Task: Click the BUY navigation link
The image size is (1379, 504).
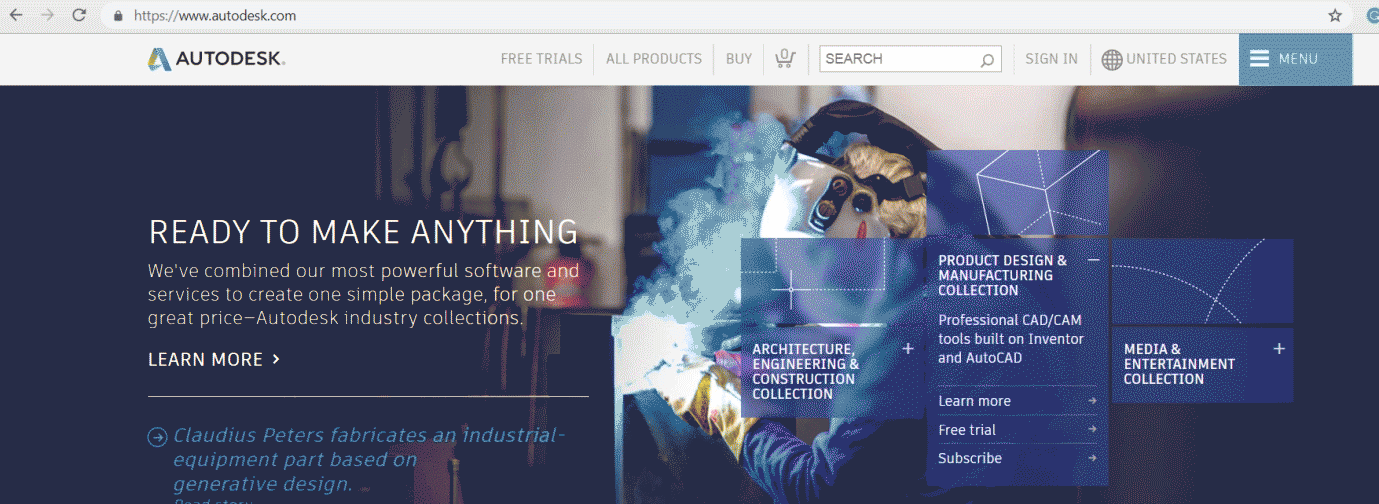Action: (739, 59)
